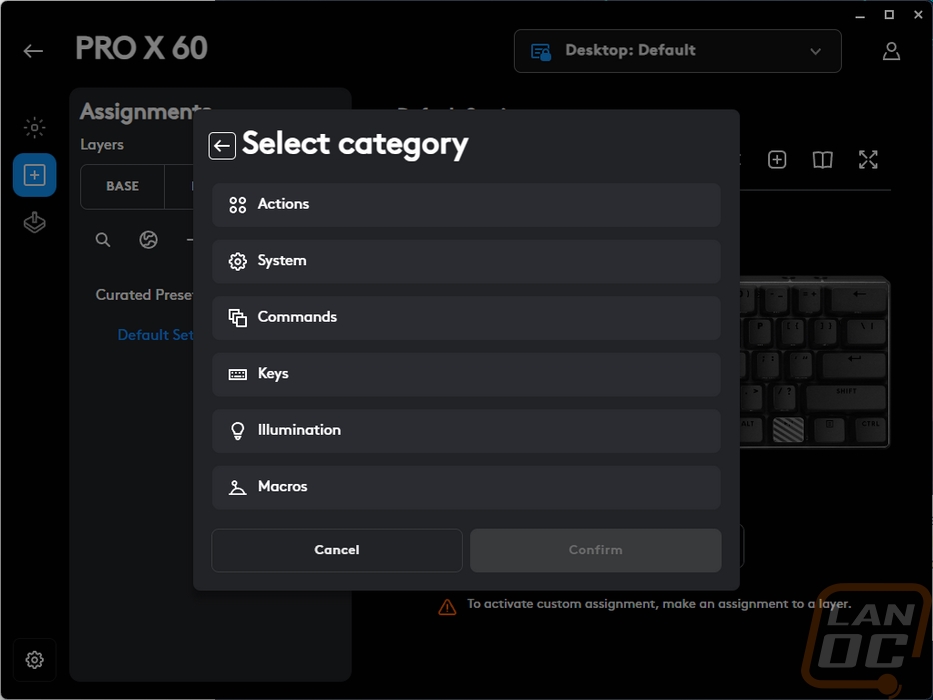The width and height of the screenshot is (933, 700).
Task: Open the joystick game mode sidebar icon
Action: (x=35, y=223)
